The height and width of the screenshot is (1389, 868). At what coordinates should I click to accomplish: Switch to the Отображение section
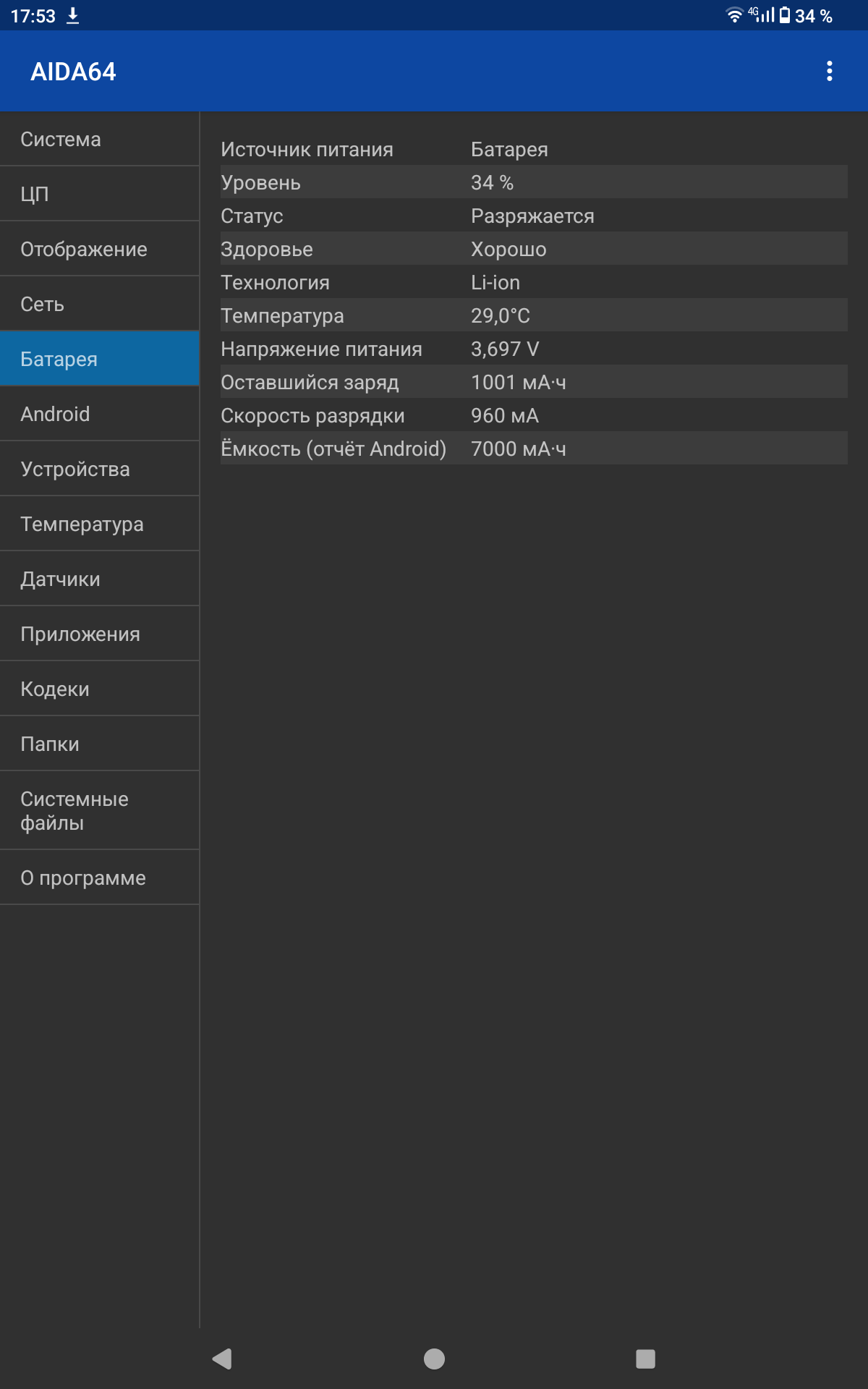click(x=100, y=249)
